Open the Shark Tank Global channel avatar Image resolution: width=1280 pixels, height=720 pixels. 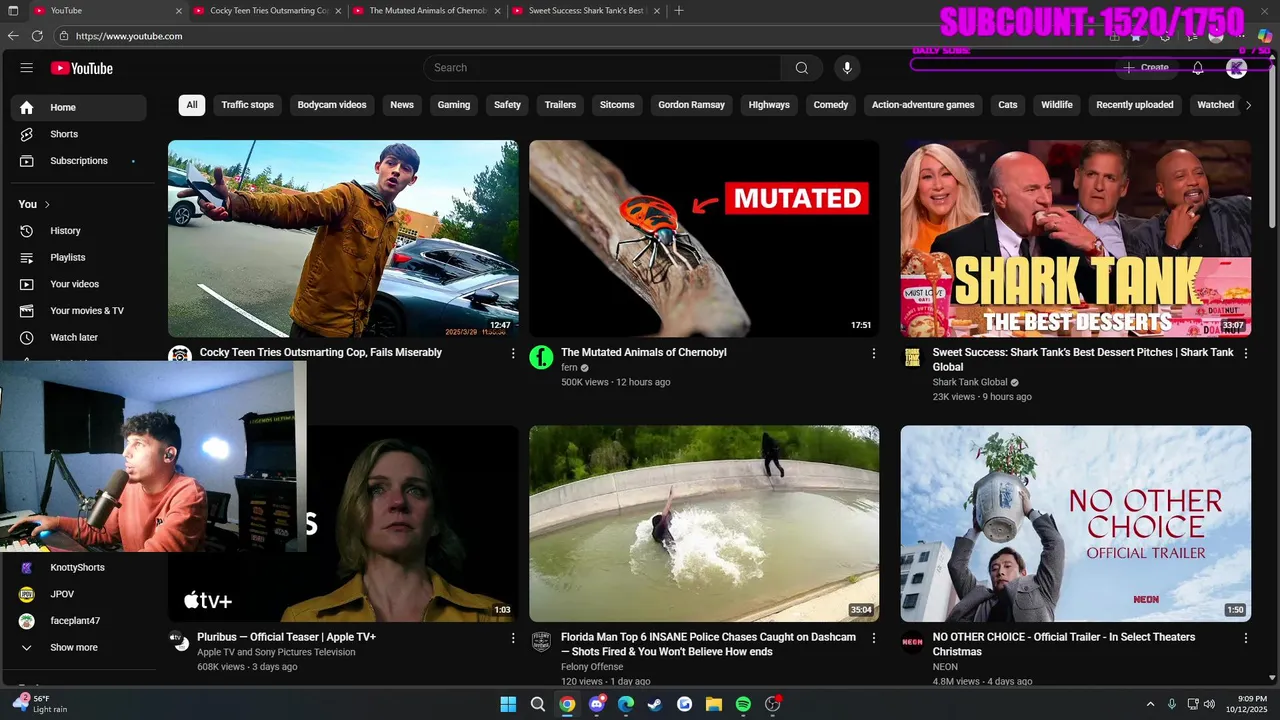tap(912, 357)
